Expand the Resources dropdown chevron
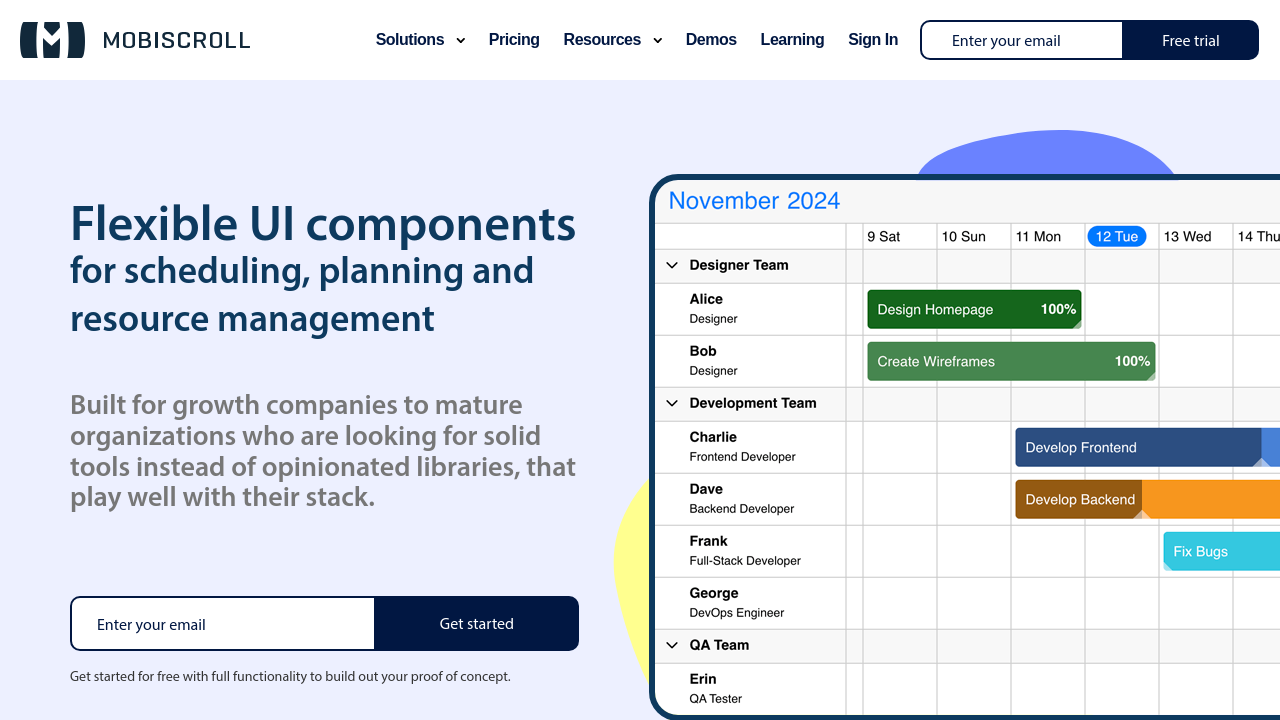1280x720 pixels. (x=657, y=41)
